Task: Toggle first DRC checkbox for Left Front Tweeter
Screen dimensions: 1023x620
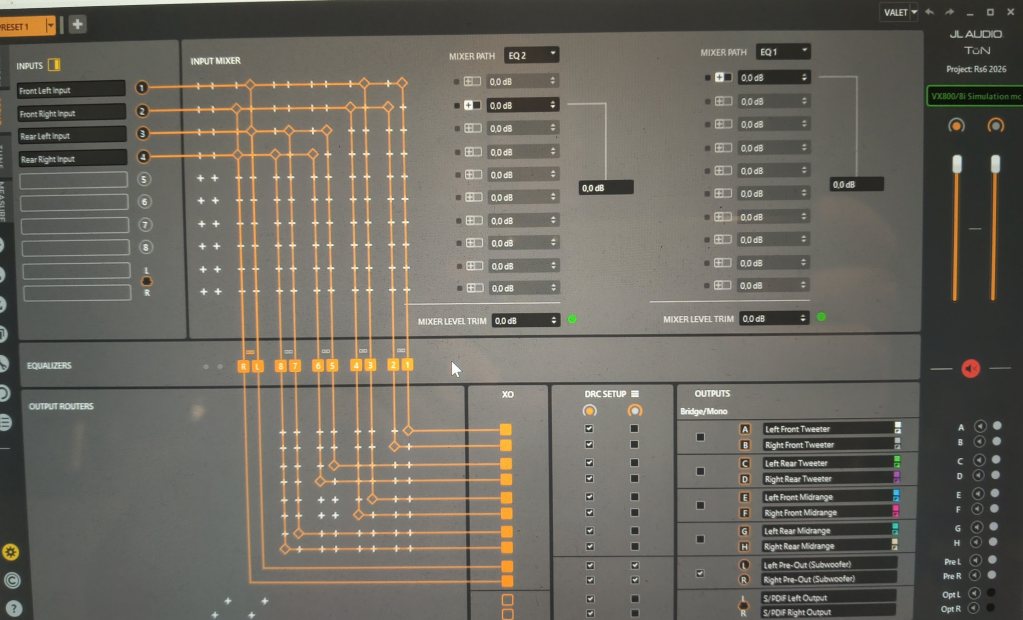Action: click(589, 429)
